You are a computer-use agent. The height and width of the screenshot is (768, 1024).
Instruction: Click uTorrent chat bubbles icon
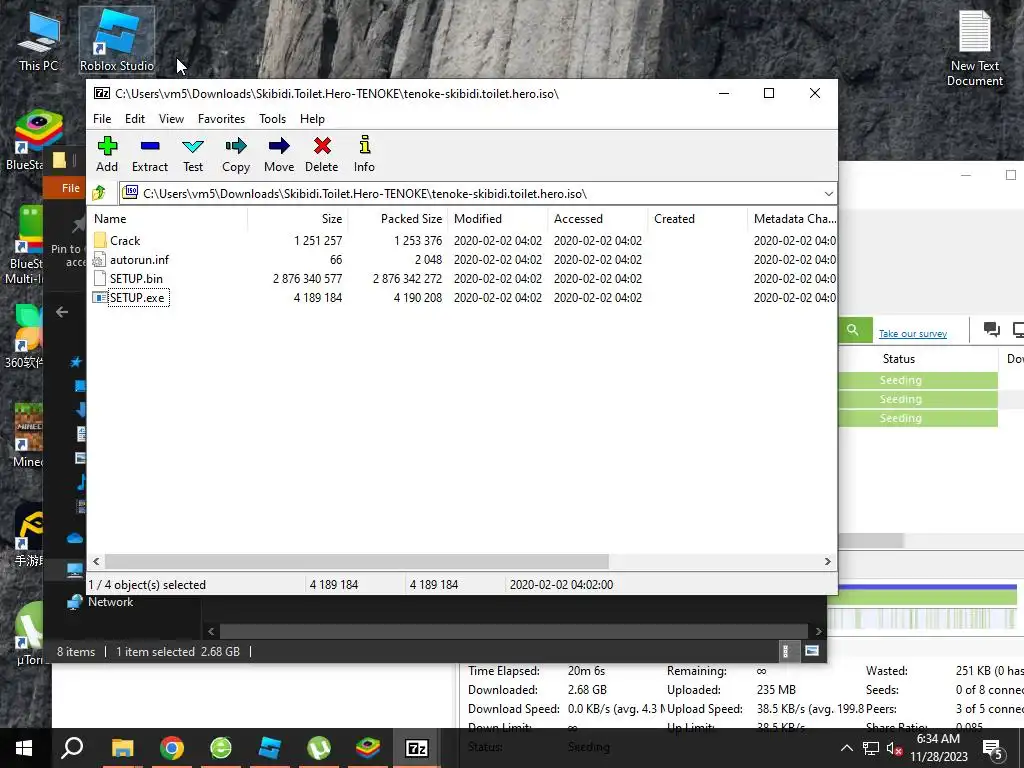click(991, 330)
